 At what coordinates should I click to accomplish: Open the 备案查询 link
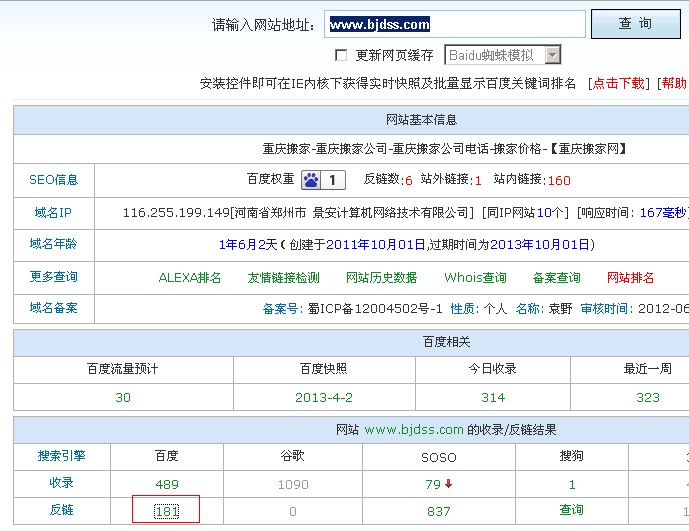[x=556, y=278]
